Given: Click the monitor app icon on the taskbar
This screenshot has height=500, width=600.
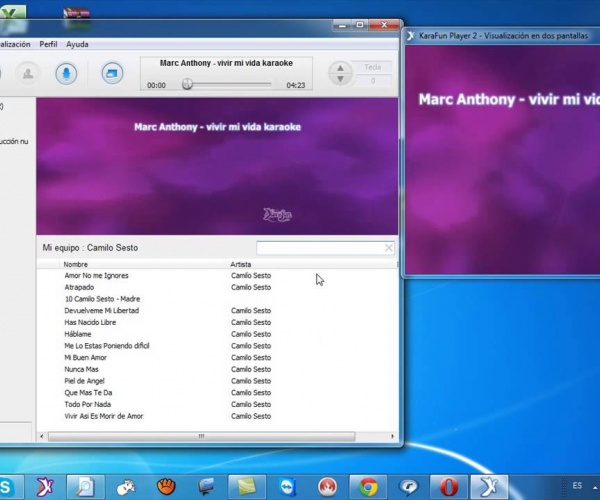Looking at the screenshot, I should (207, 487).
